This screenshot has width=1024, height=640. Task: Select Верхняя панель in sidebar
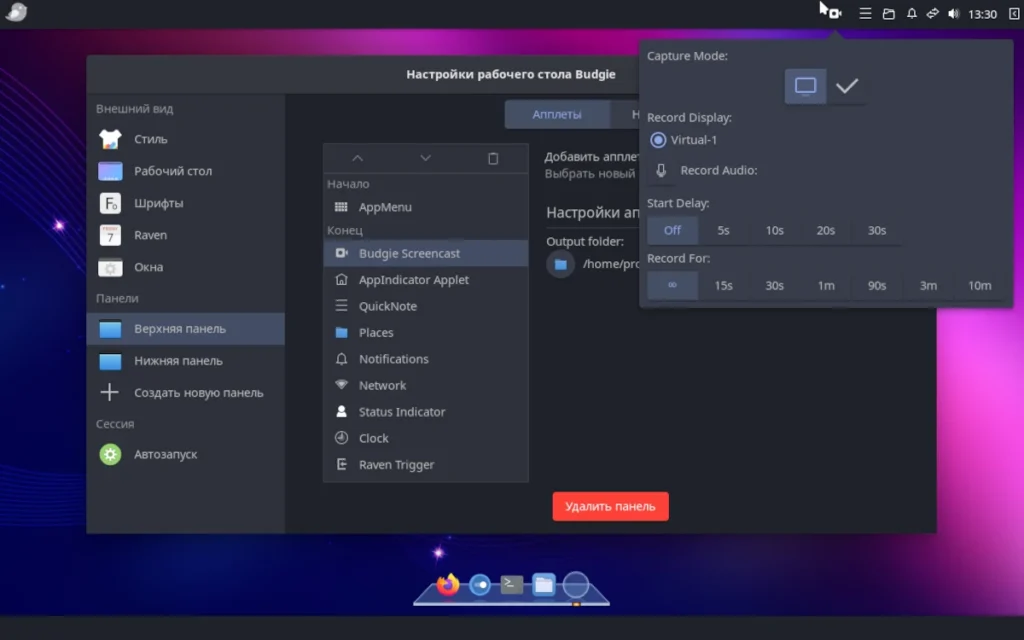point(185,328)
